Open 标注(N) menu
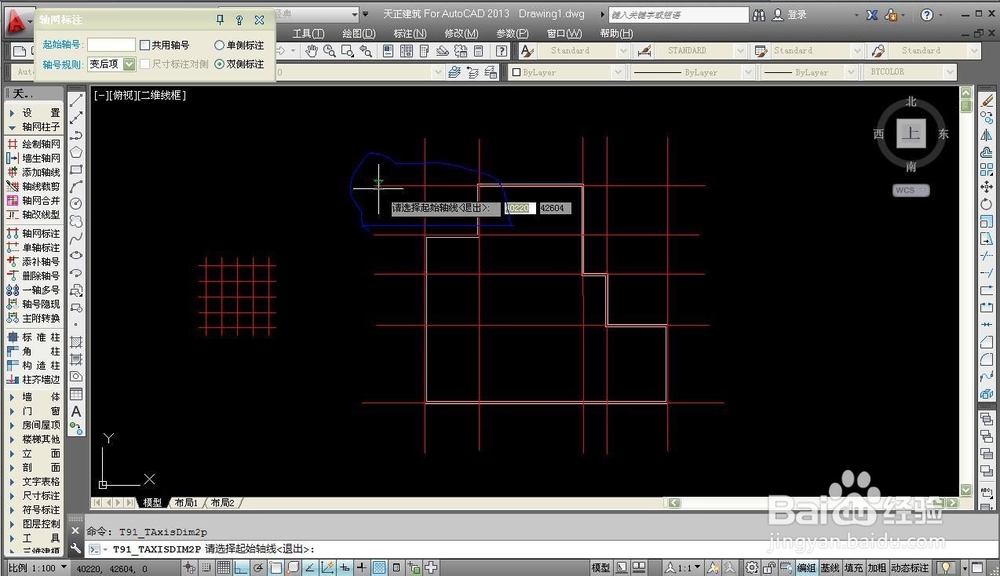 pyautogui.click(x=410, y=33)
